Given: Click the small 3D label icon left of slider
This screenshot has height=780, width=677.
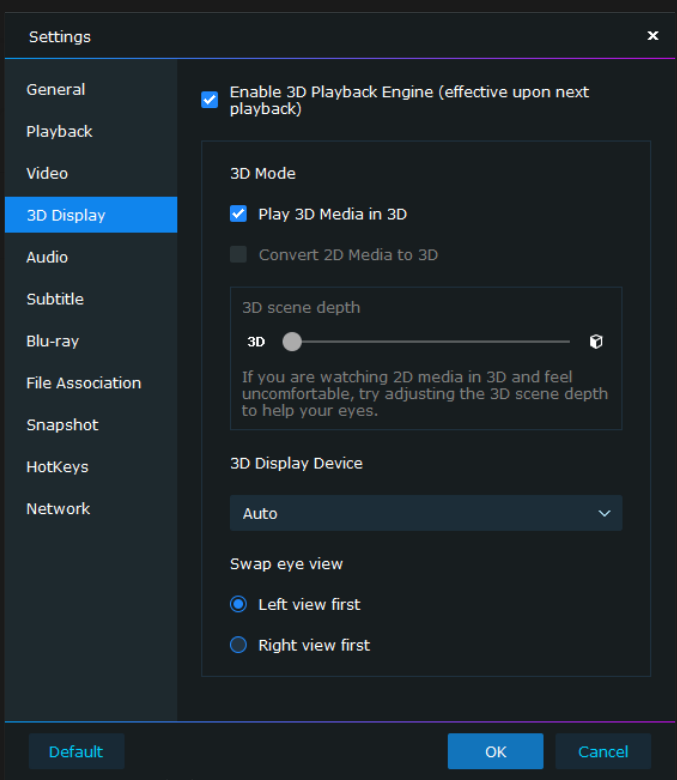Looking at the screenshot, I should tap(256, 342).
